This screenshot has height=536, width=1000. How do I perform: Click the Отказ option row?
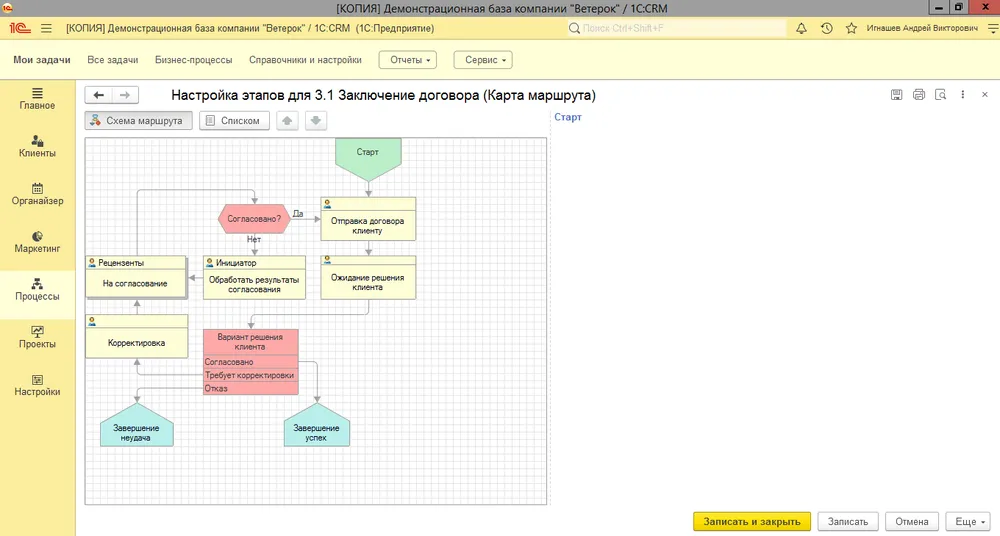tap(250, 388)
